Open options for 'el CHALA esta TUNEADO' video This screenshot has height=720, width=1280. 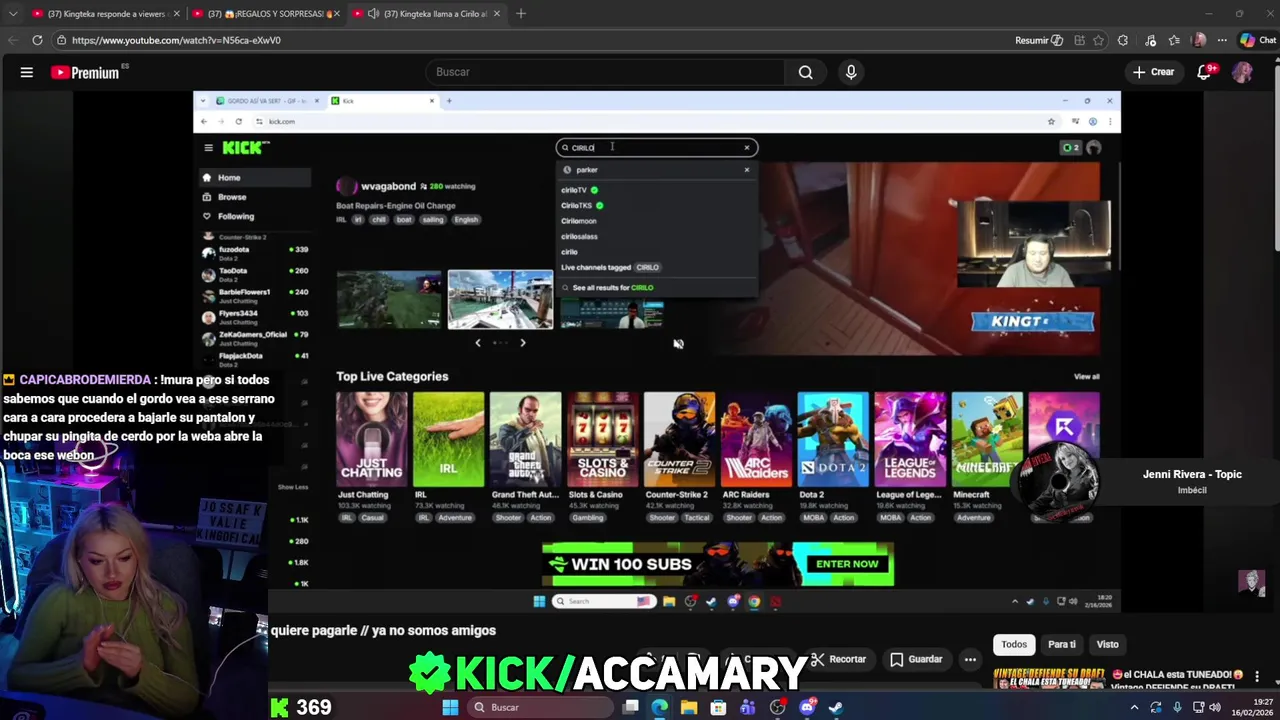coord(1257,676)
